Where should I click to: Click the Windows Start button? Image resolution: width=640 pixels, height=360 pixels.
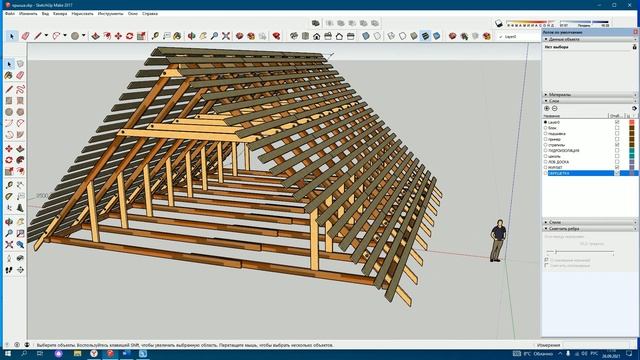8,353
